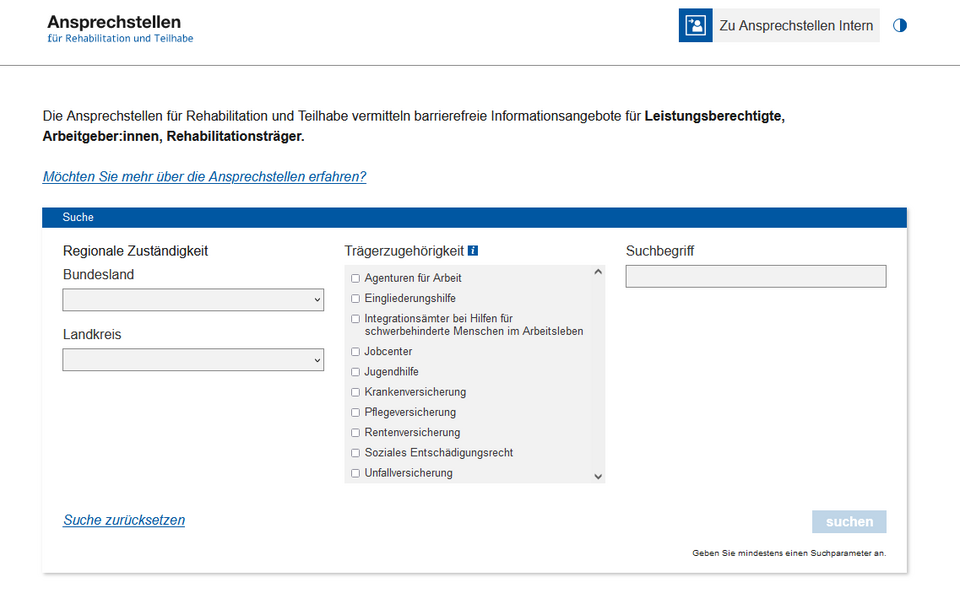This screenshot has height=604, width=960.
Task: Click the Suche panel header
Action: tap(474, 217)
